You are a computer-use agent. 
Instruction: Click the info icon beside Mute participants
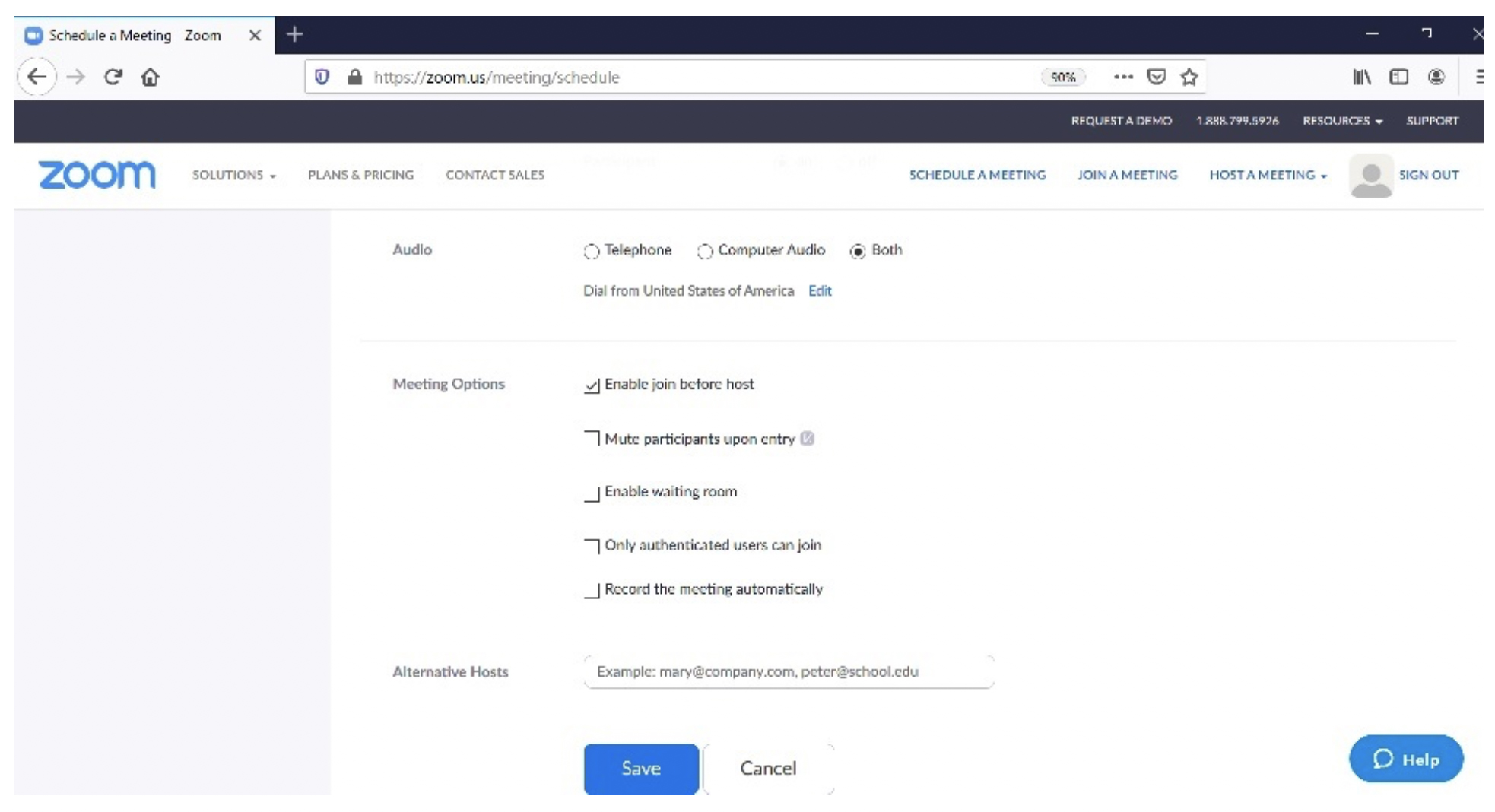pyautogui.click(x=808, y=439)
